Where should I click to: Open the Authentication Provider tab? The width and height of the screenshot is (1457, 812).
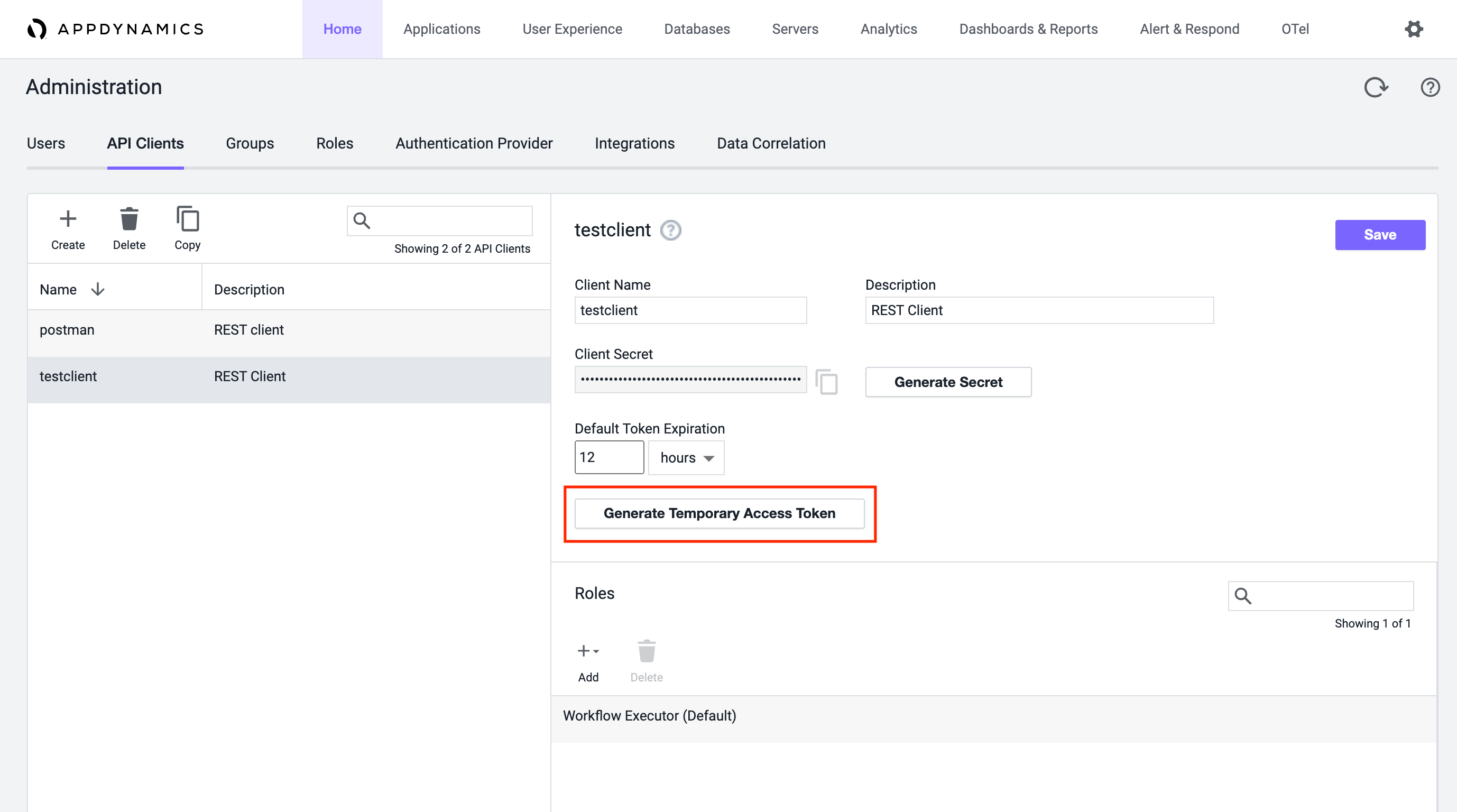(474, 144)
